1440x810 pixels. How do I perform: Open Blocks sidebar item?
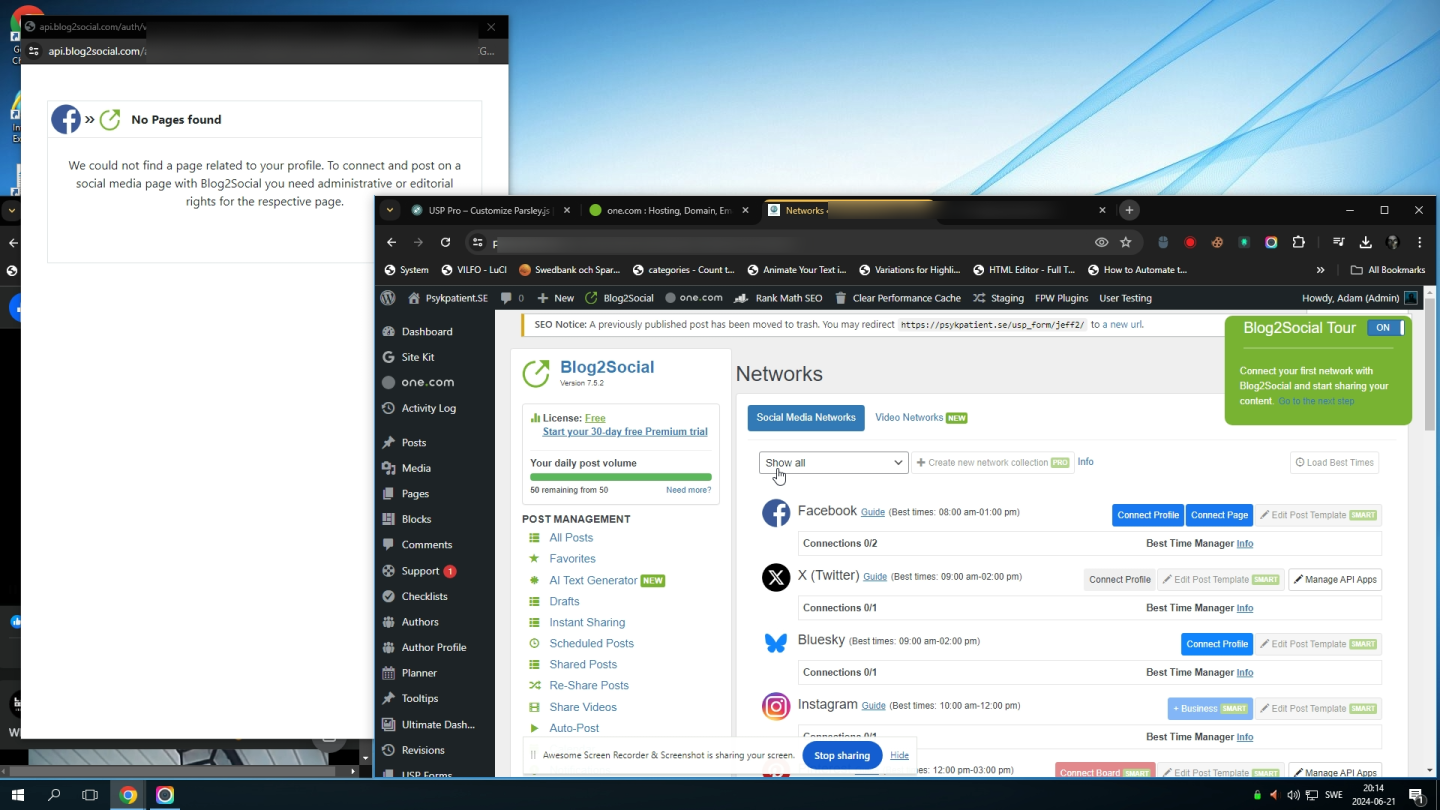click(x=416, y=519)
